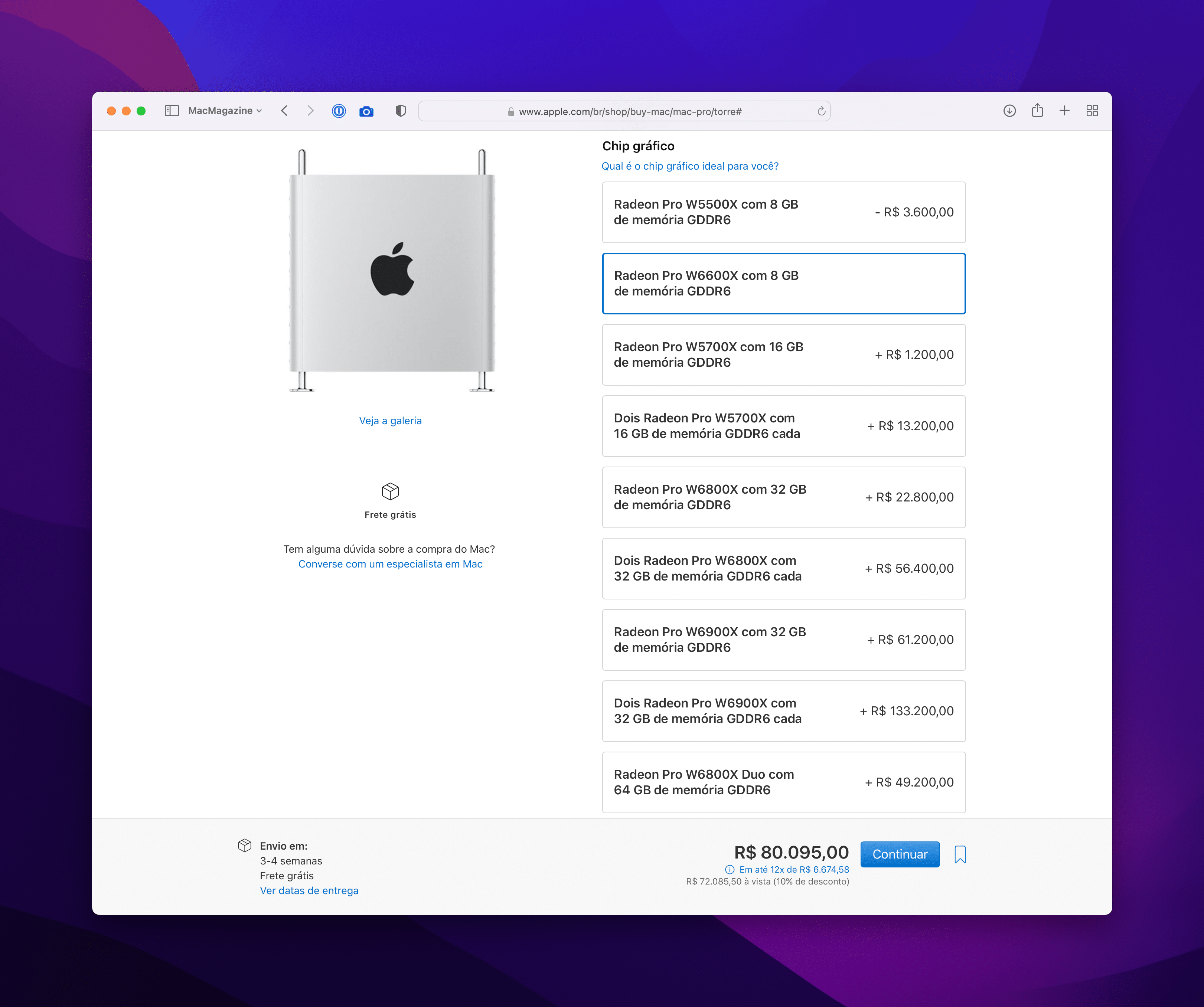Click the 1Password extension icon
The image size is (1204, 1007).
(x=339, y=111)
